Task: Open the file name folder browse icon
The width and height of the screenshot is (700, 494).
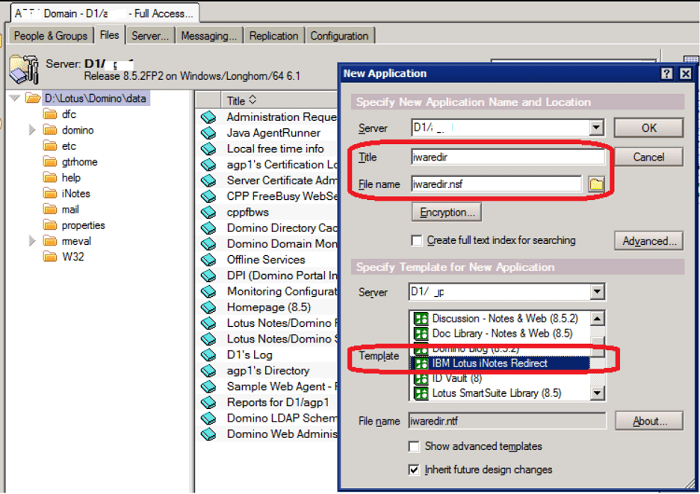Action: (596, 184)
